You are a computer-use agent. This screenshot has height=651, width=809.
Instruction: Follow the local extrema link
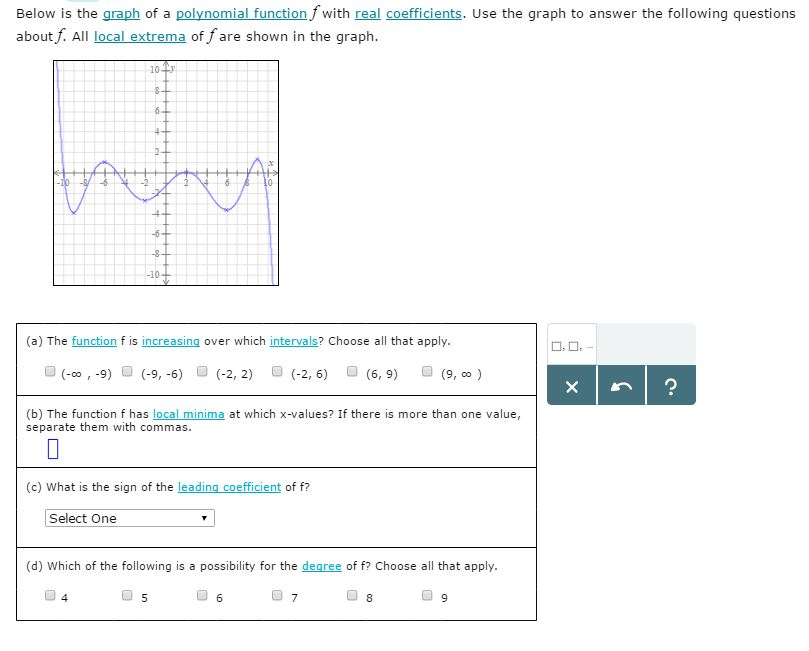[139, 37]
